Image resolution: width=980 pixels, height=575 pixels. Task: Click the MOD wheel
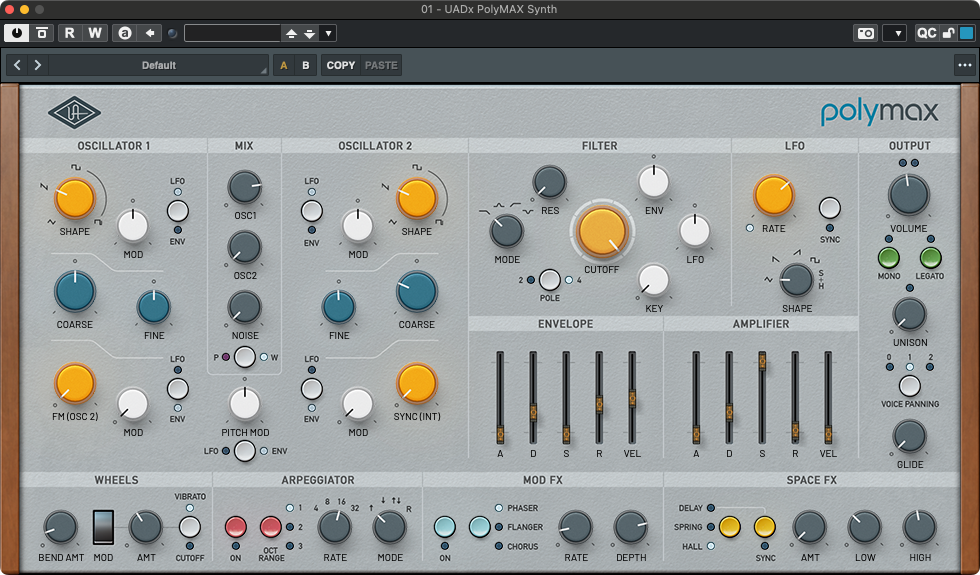click(x=103, y=527)
